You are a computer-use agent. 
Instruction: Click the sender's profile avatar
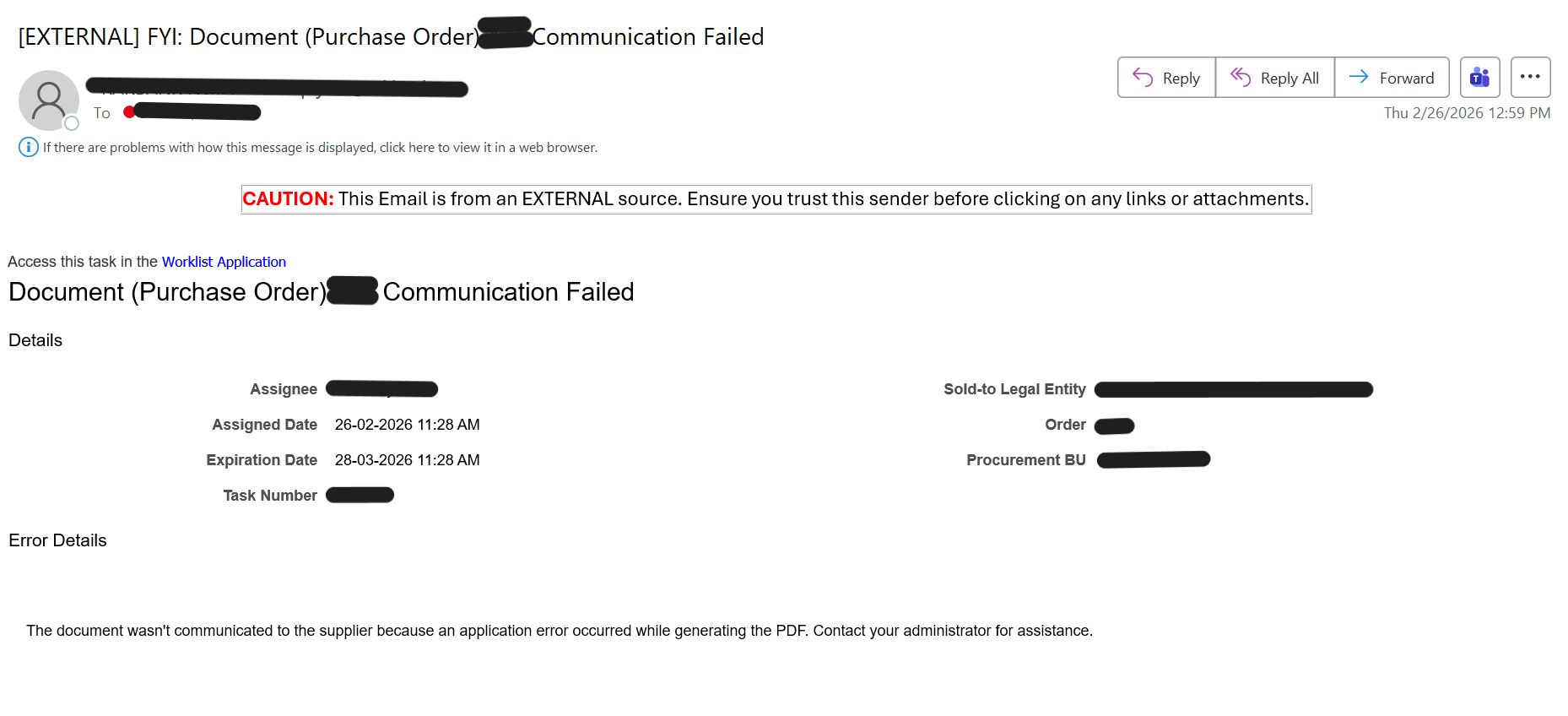pos(48,100)
